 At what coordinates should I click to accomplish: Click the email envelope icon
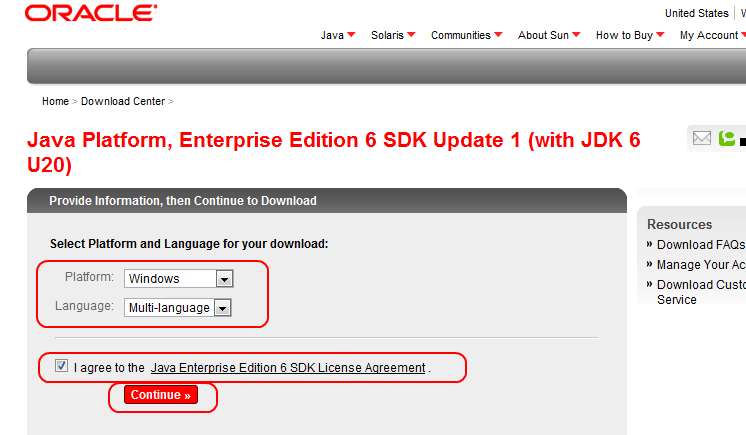[x=702, y=139]
